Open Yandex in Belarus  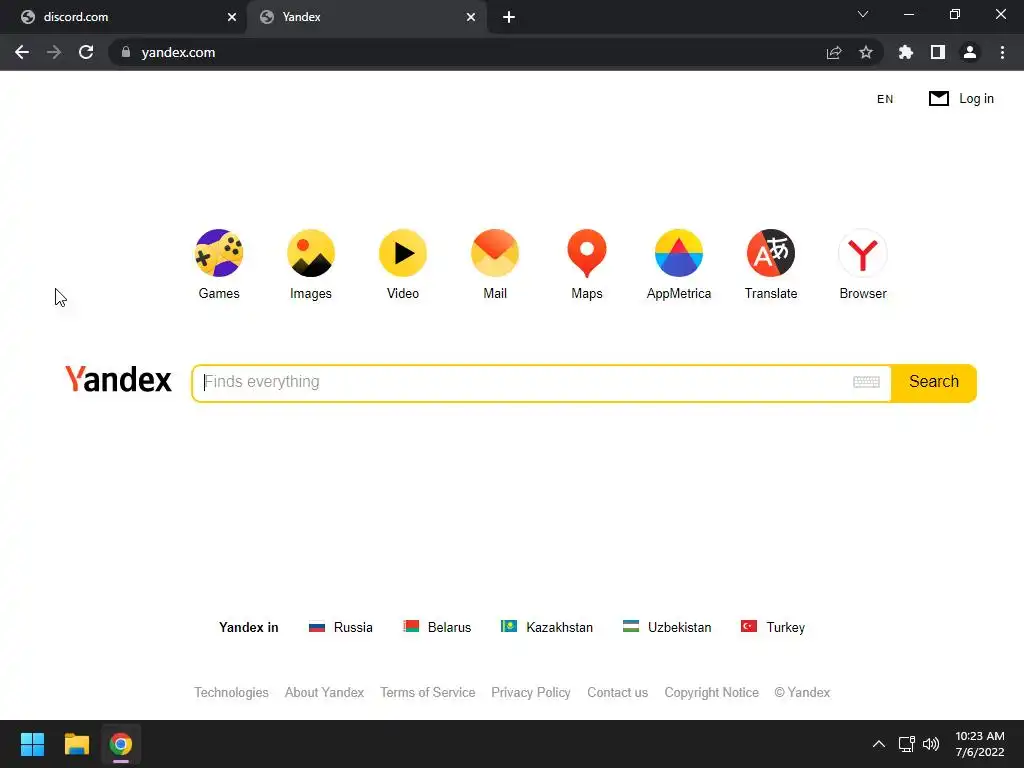coord(437,627)
